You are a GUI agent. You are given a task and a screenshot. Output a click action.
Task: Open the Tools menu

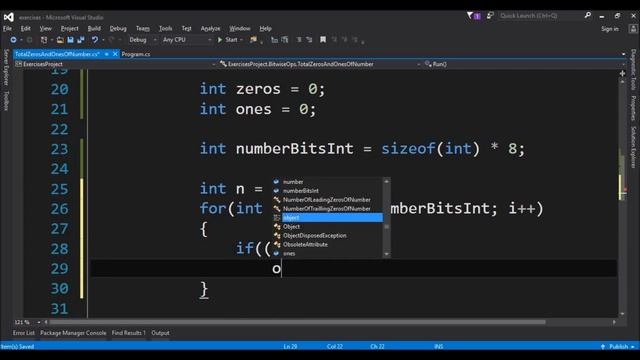165,29
